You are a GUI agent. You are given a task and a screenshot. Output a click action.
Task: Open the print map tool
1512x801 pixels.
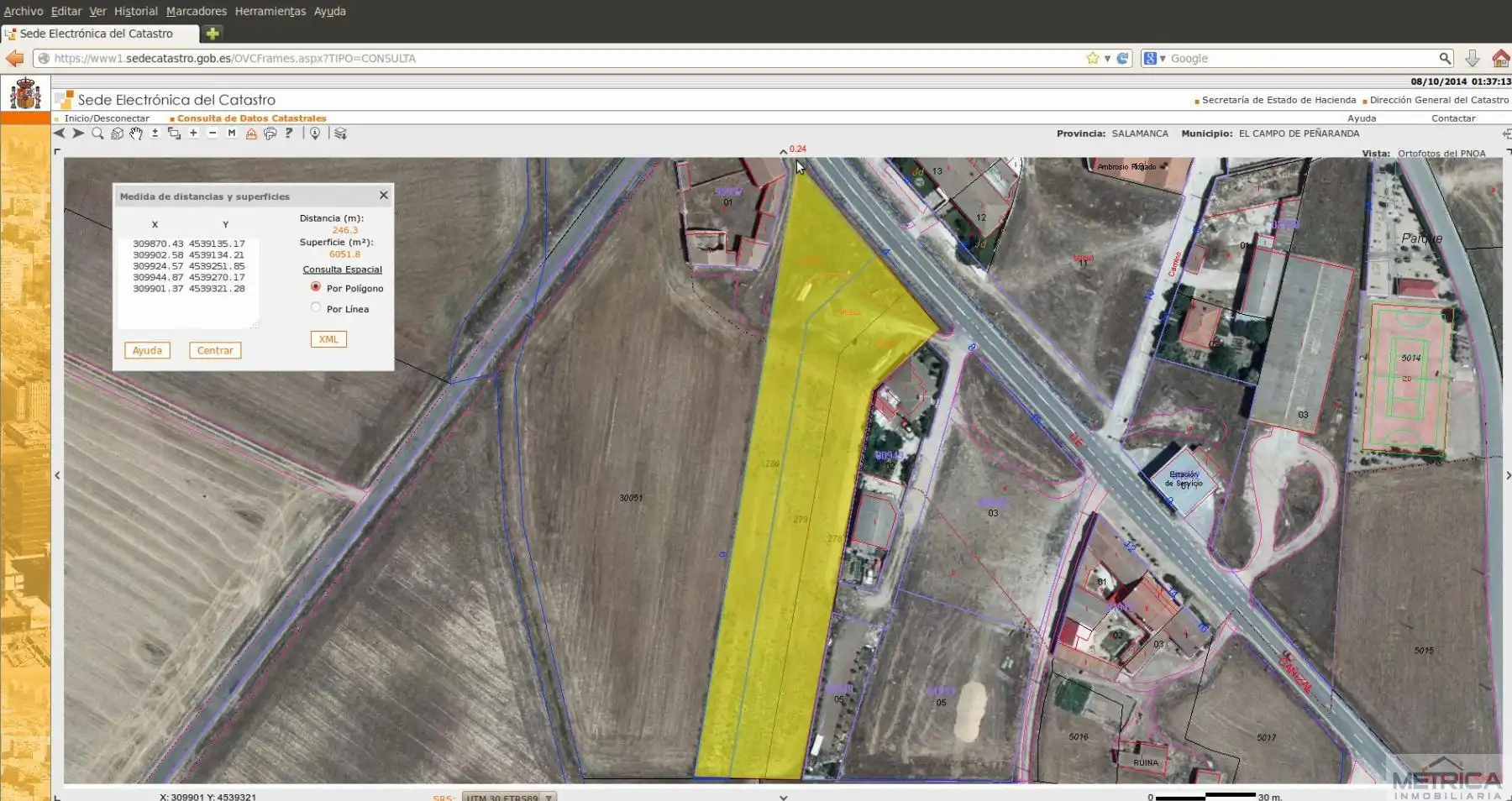270,133
